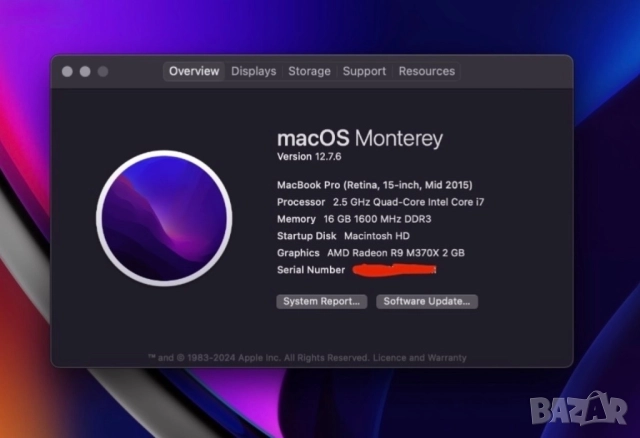Open the Licence and Warranty link

[x=420, y=358]
